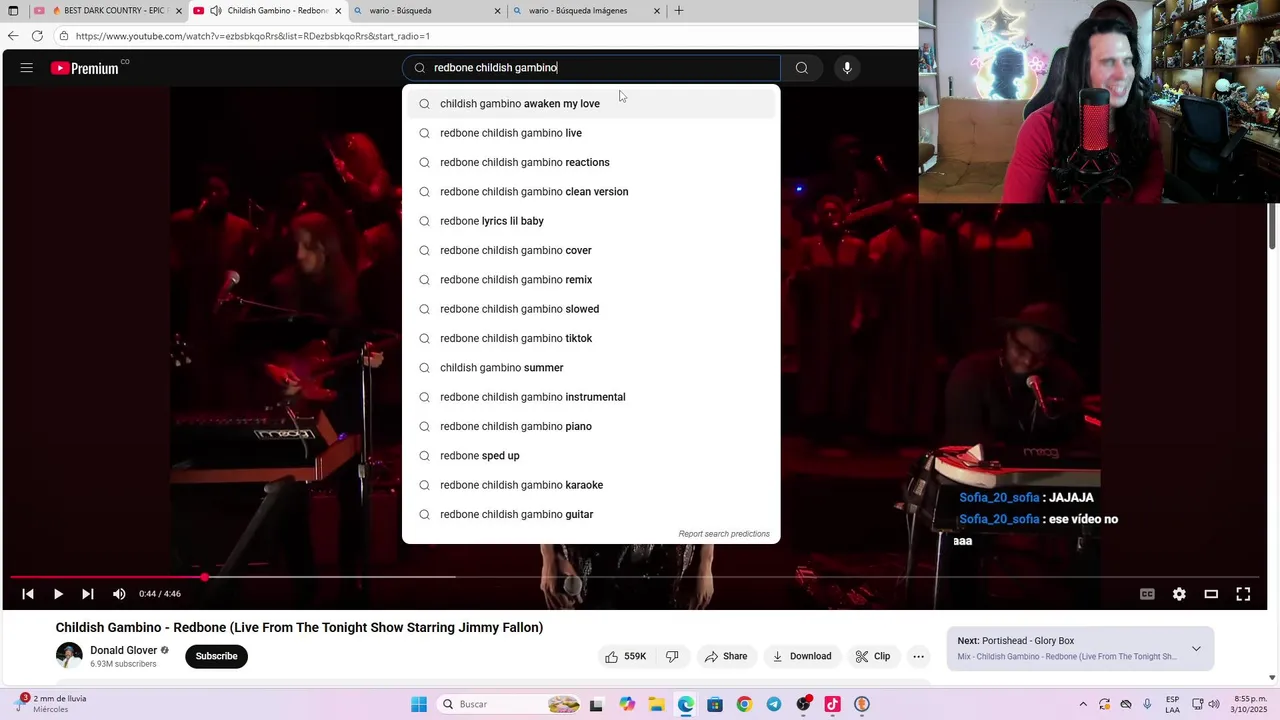Open Telegram from the taskbar
The height and width of the screenshot is (720, 1280).
[x=774, y=704]
